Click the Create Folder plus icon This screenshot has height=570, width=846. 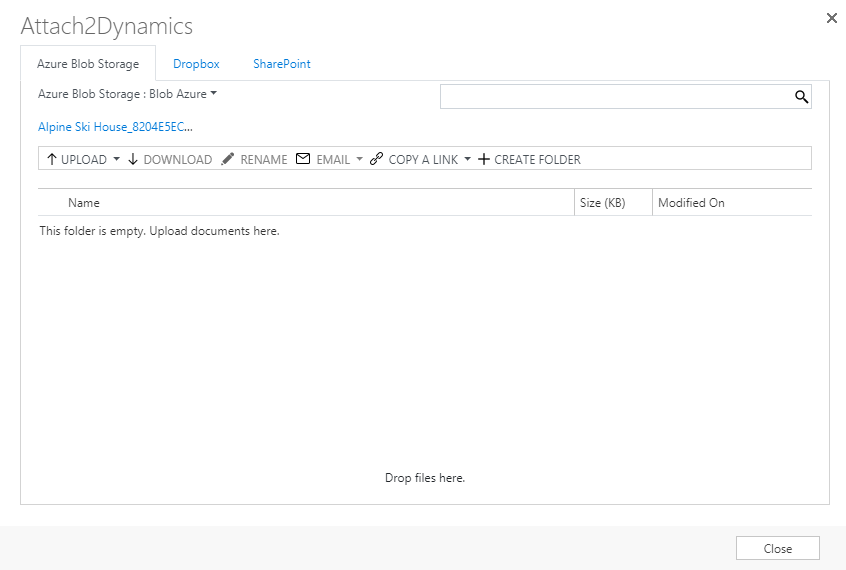[484, 159]
